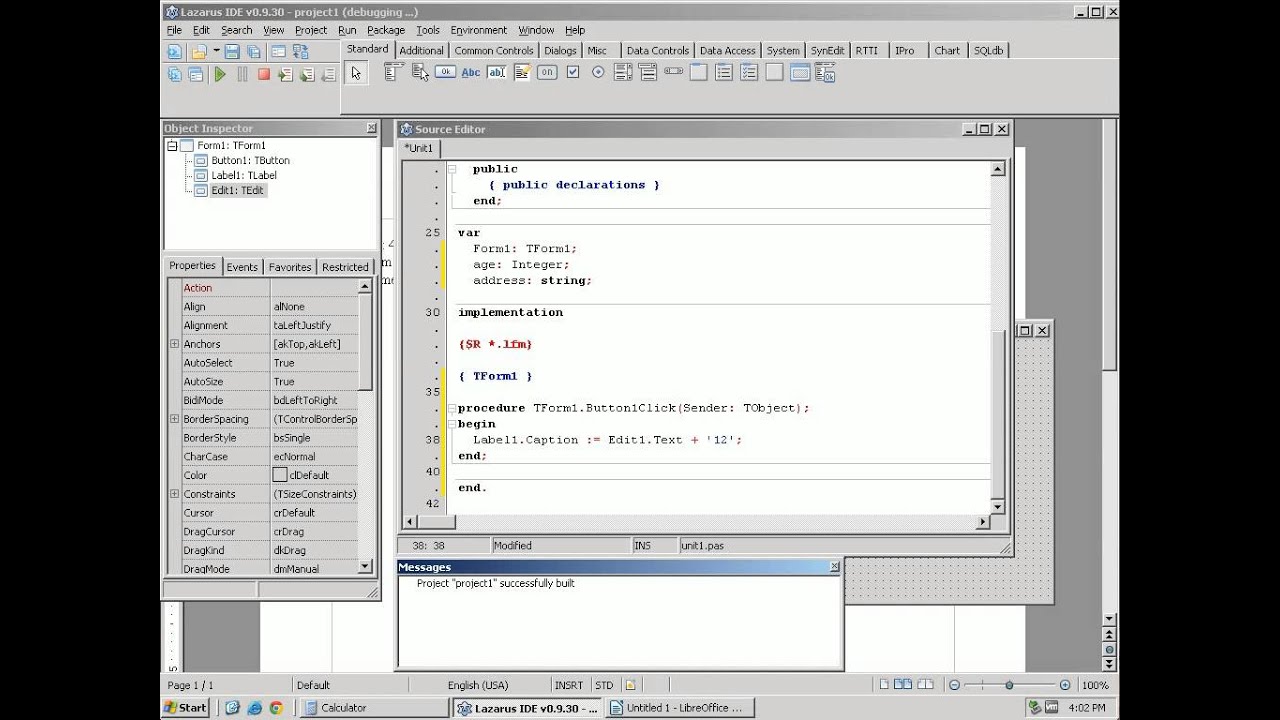
Task: Collapse the code fold at procedure TForm1.Button1Click
Action: click(x=452, y=408)
